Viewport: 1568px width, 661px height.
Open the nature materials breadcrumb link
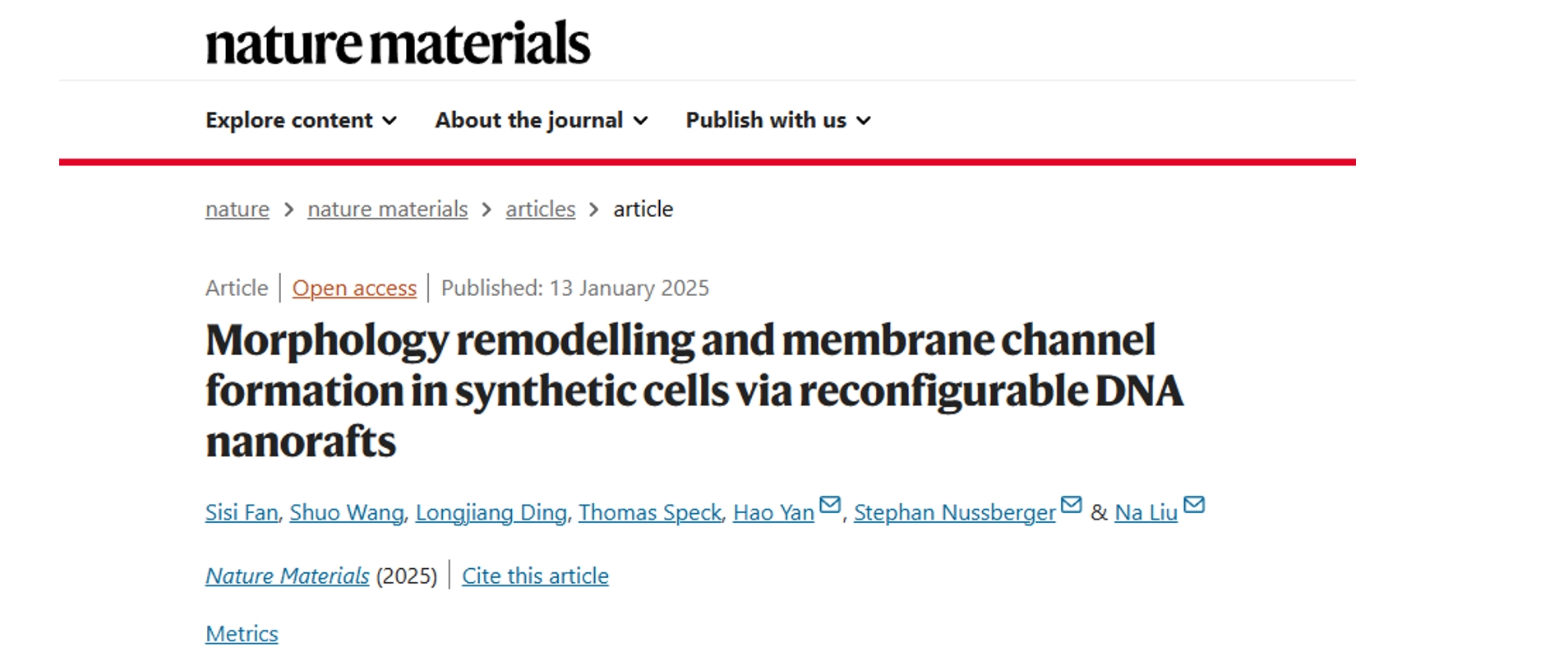[388, 209]
